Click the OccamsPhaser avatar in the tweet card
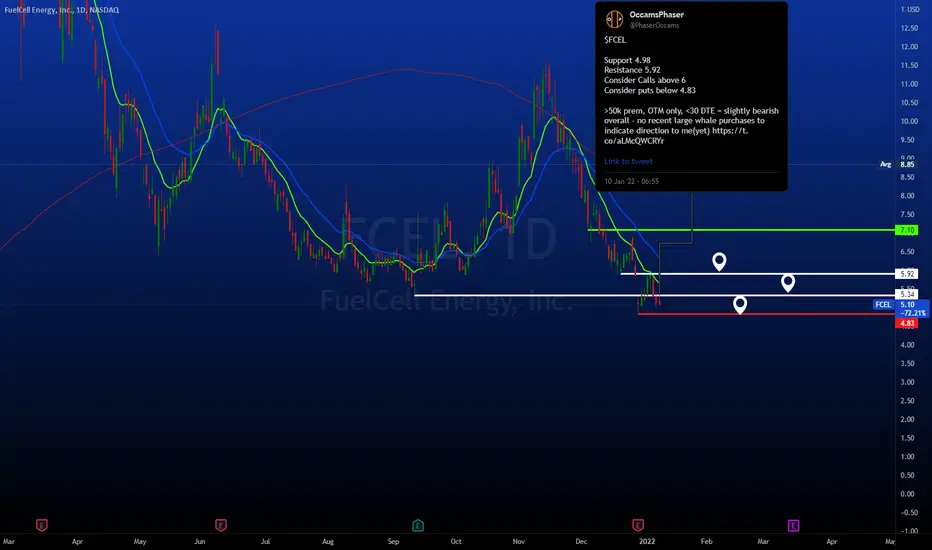Viewport: 932px width, 550px height. (x=614, y=19)
